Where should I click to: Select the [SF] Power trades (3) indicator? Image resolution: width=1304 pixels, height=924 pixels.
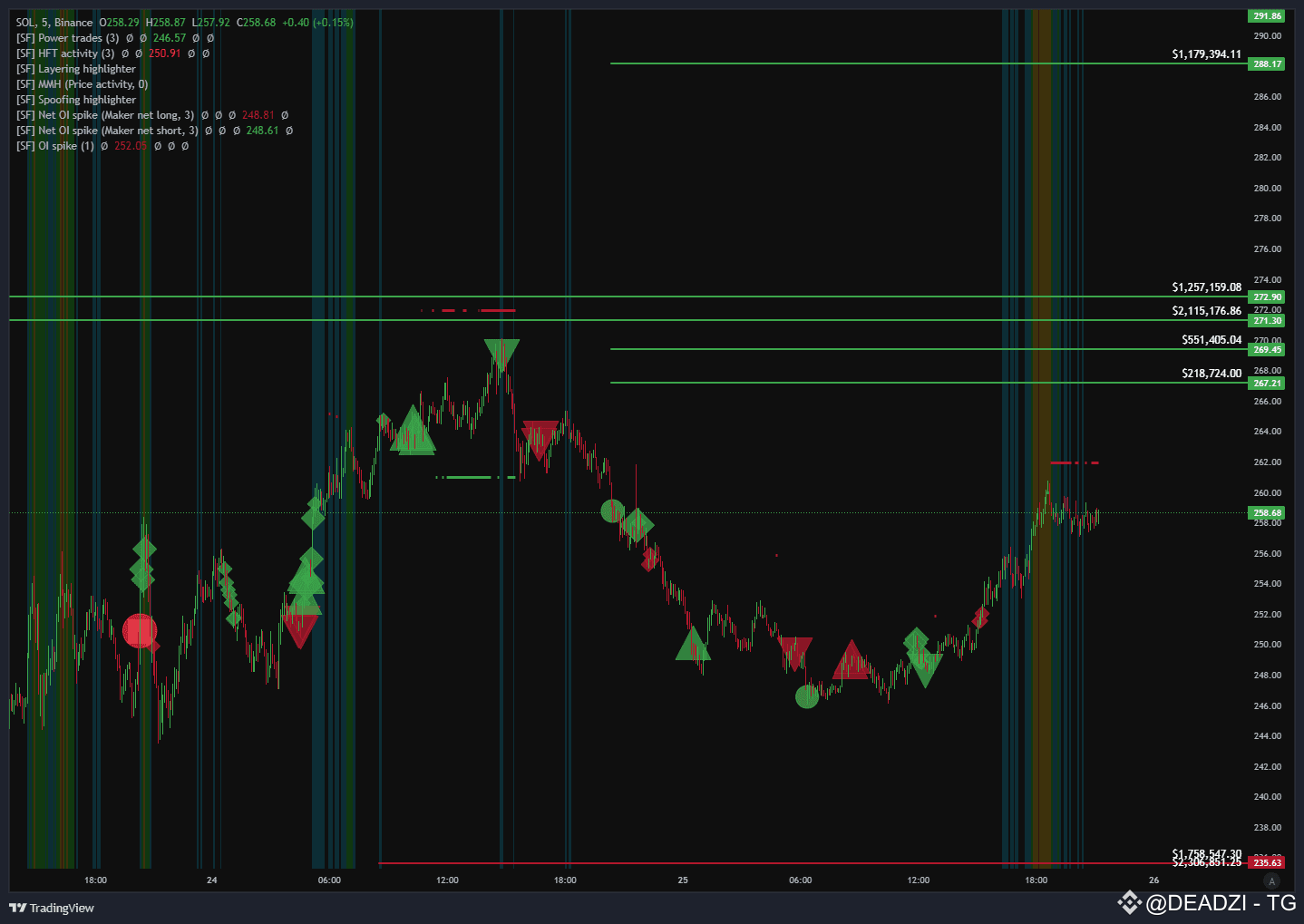click(67, 38)
